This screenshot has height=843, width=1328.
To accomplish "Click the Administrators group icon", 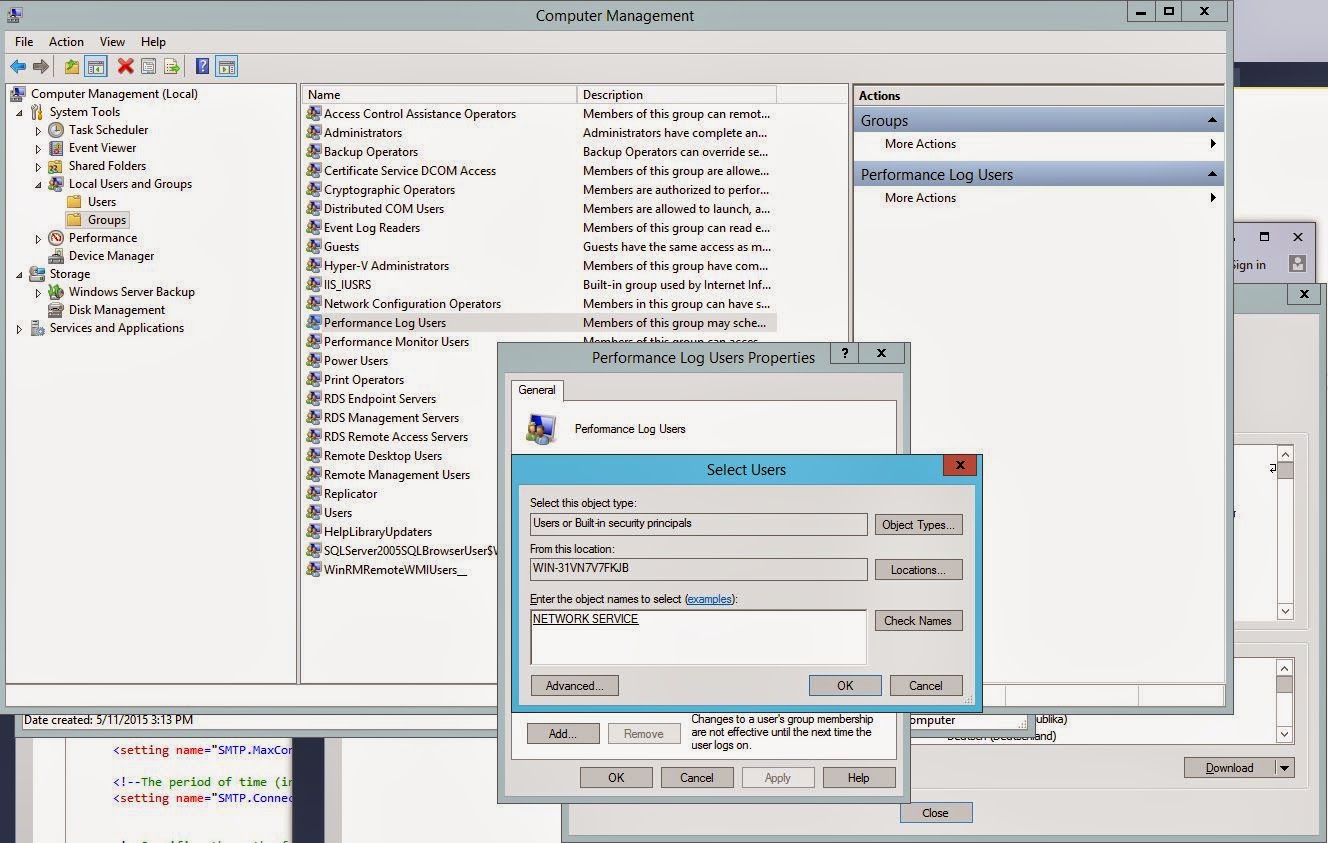I will click(x=314, y=133).
